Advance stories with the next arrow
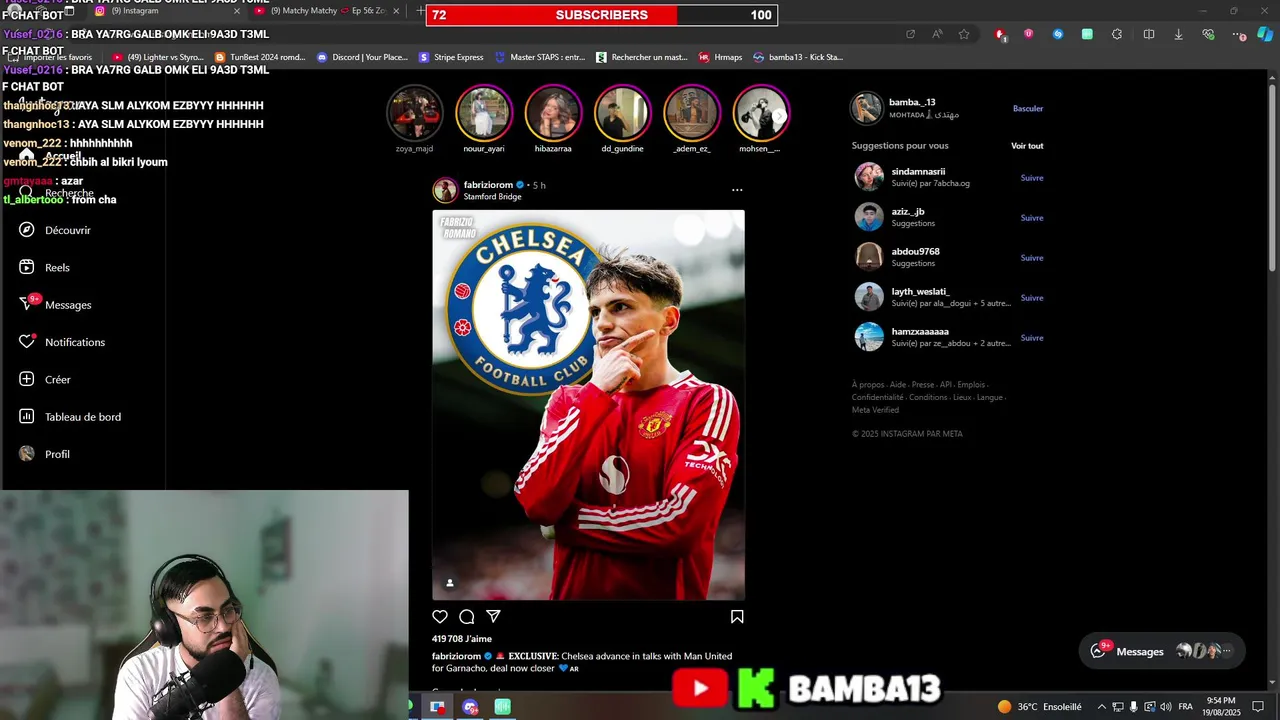The width and height of the screenshot is (1280, 720). click(x=779, y=116)
